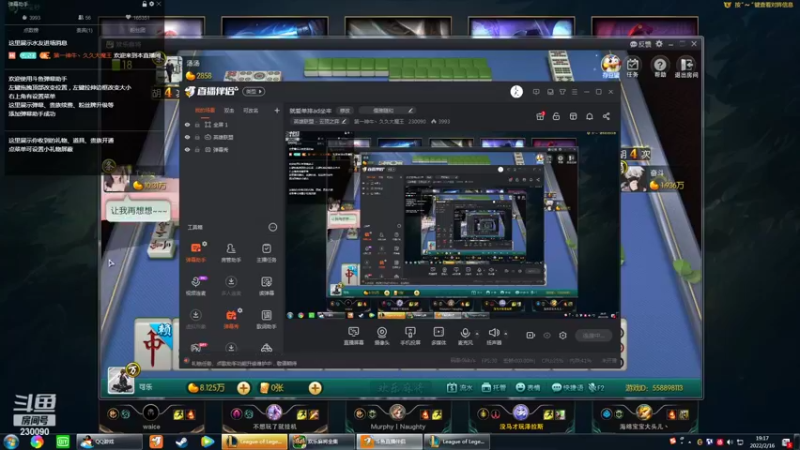This screenshot has height=450, width=800.
Task: Open the room manager helper tool
Action: [231, 253]
